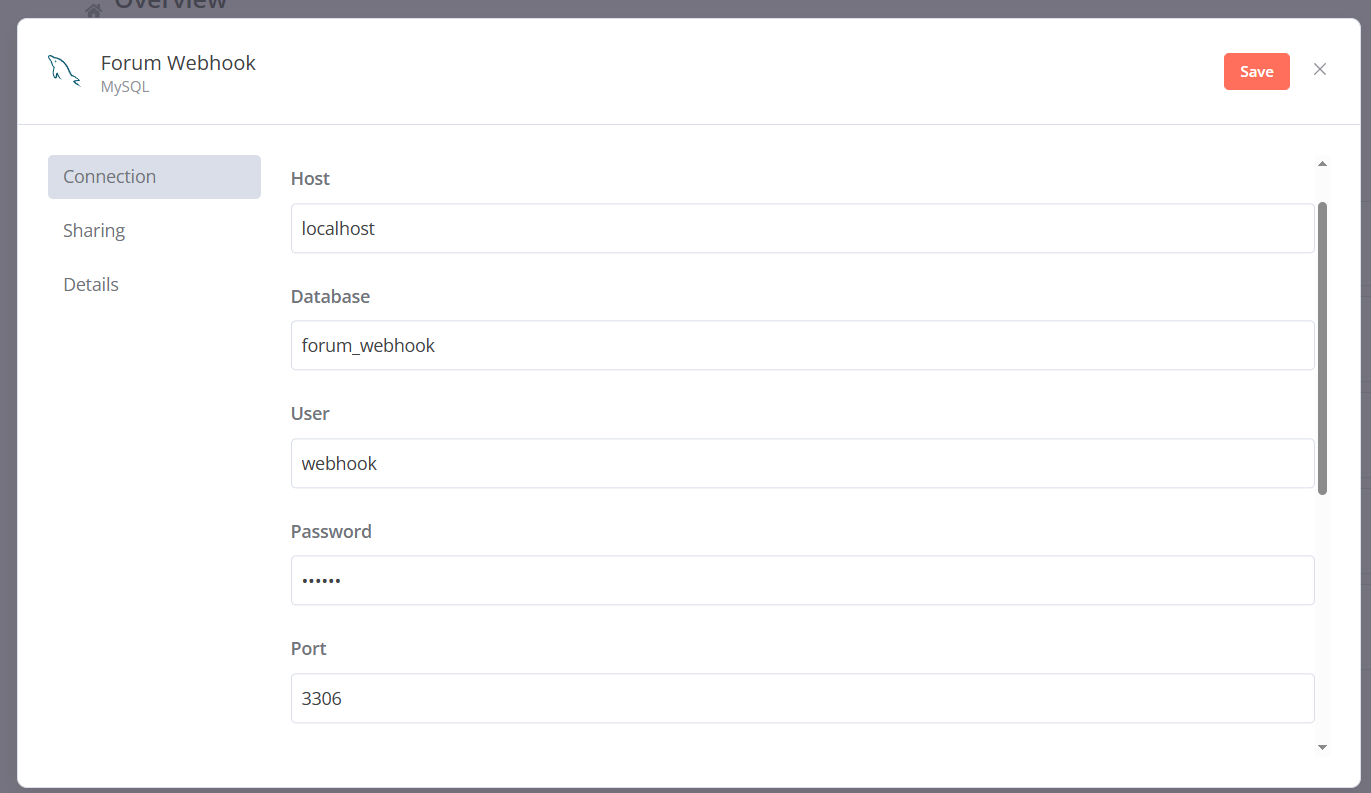Image resolution: width=1371 pixels, height=793 pixels.
Task: Click the vertical scrollbar thumb
Action: pyautogui.click(x=1322, y=348)
